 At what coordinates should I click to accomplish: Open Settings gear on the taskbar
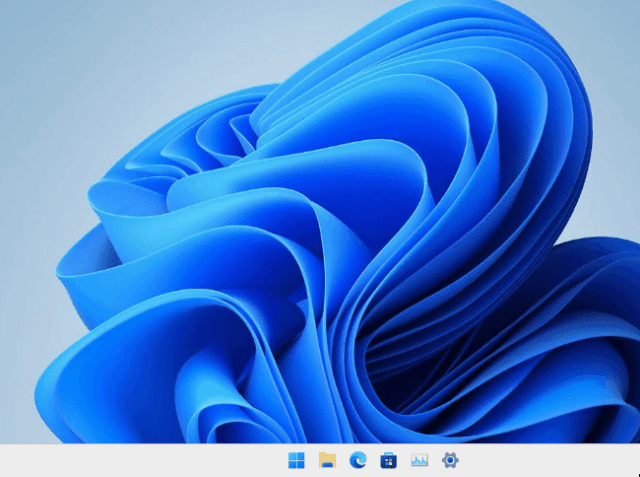coord(450,460)
